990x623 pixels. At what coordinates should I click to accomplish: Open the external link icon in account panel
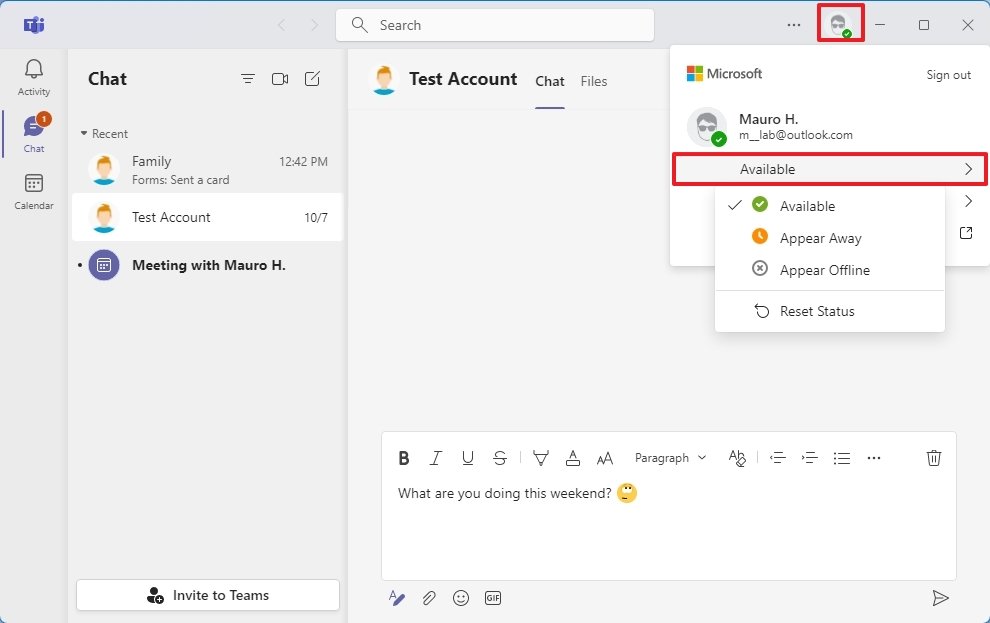point(966,233)
